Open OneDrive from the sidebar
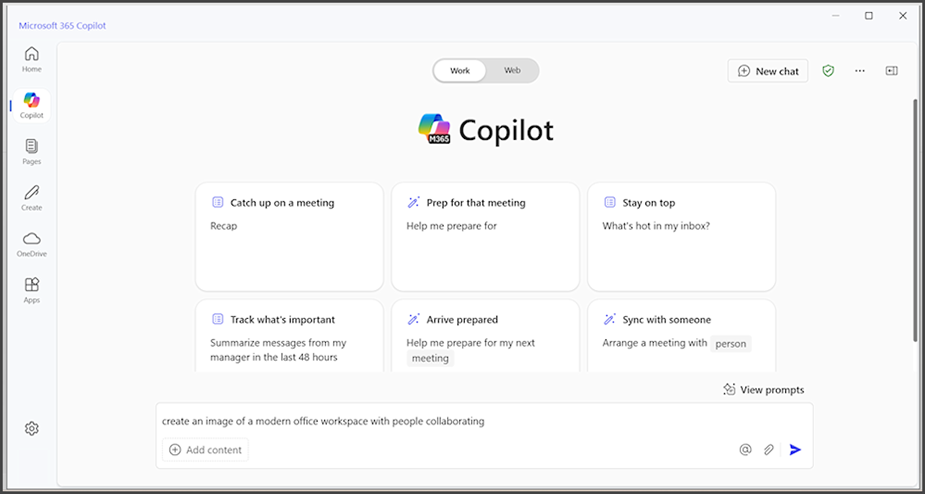Image resolution: width=925 pixels, height=494 pixels. [x=32, y=244]
